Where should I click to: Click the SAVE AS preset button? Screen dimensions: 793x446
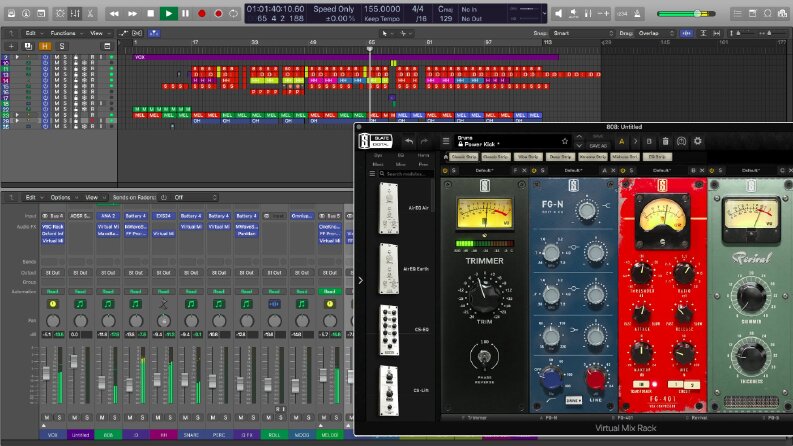[598, 146]
